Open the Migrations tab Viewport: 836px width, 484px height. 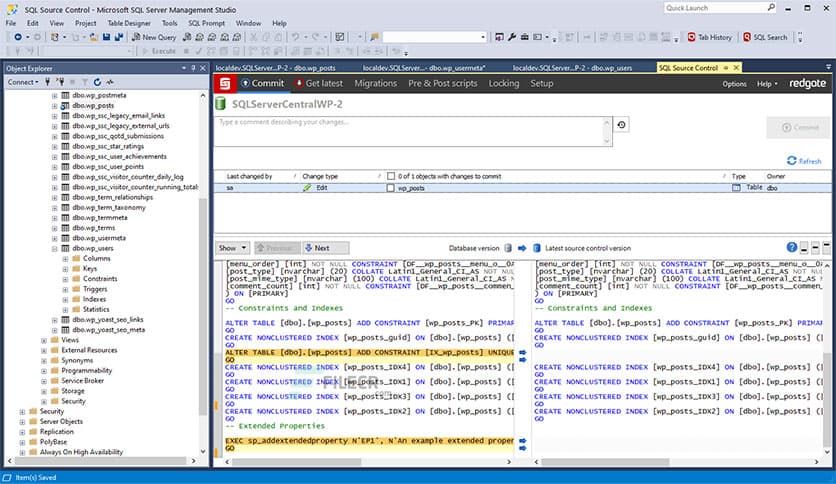(376, 83)
